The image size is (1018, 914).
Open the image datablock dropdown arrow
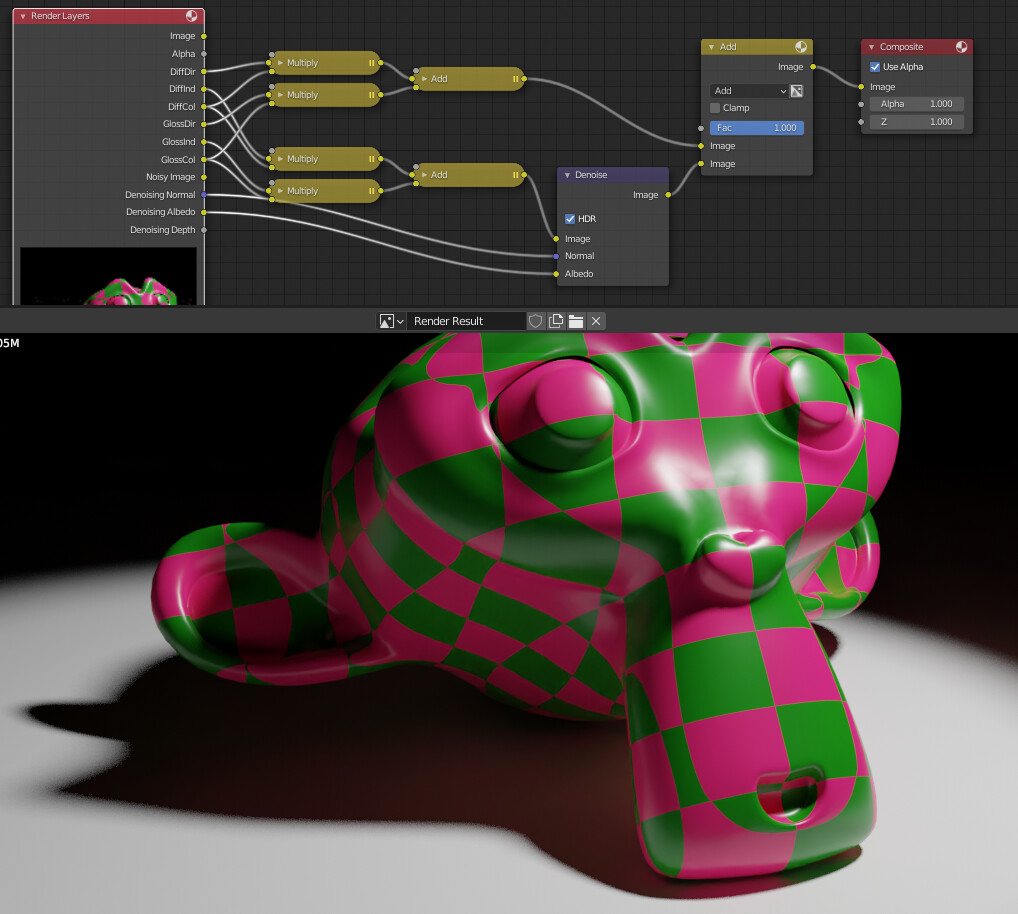(x=401, y=321)
